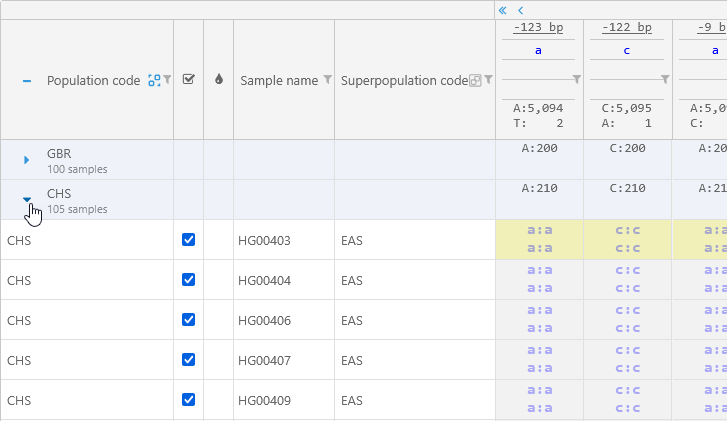
Task: Expand the GBR population group
Action: pos(26,160)
